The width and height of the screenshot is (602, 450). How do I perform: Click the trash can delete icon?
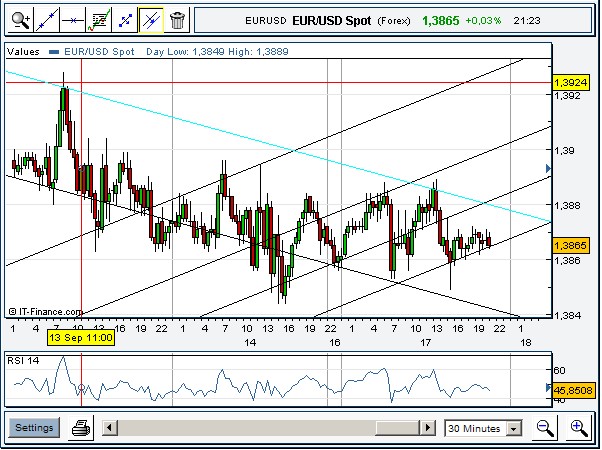pyautogui.click(x=177, y=19)
